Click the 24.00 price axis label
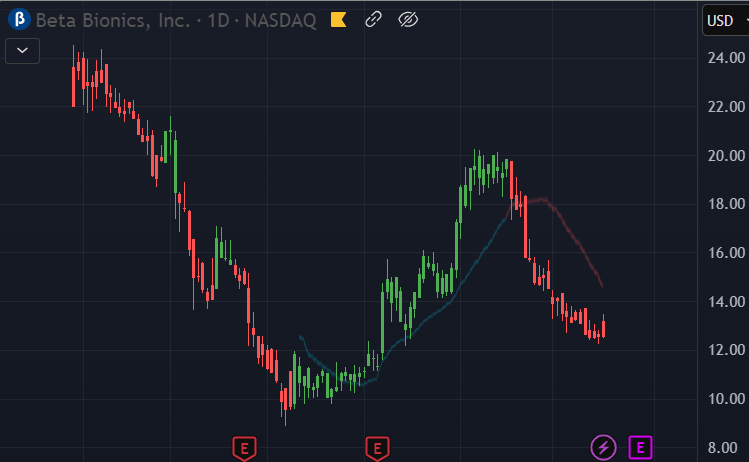This screenshot has width=749, height=462. coord(726,58)
